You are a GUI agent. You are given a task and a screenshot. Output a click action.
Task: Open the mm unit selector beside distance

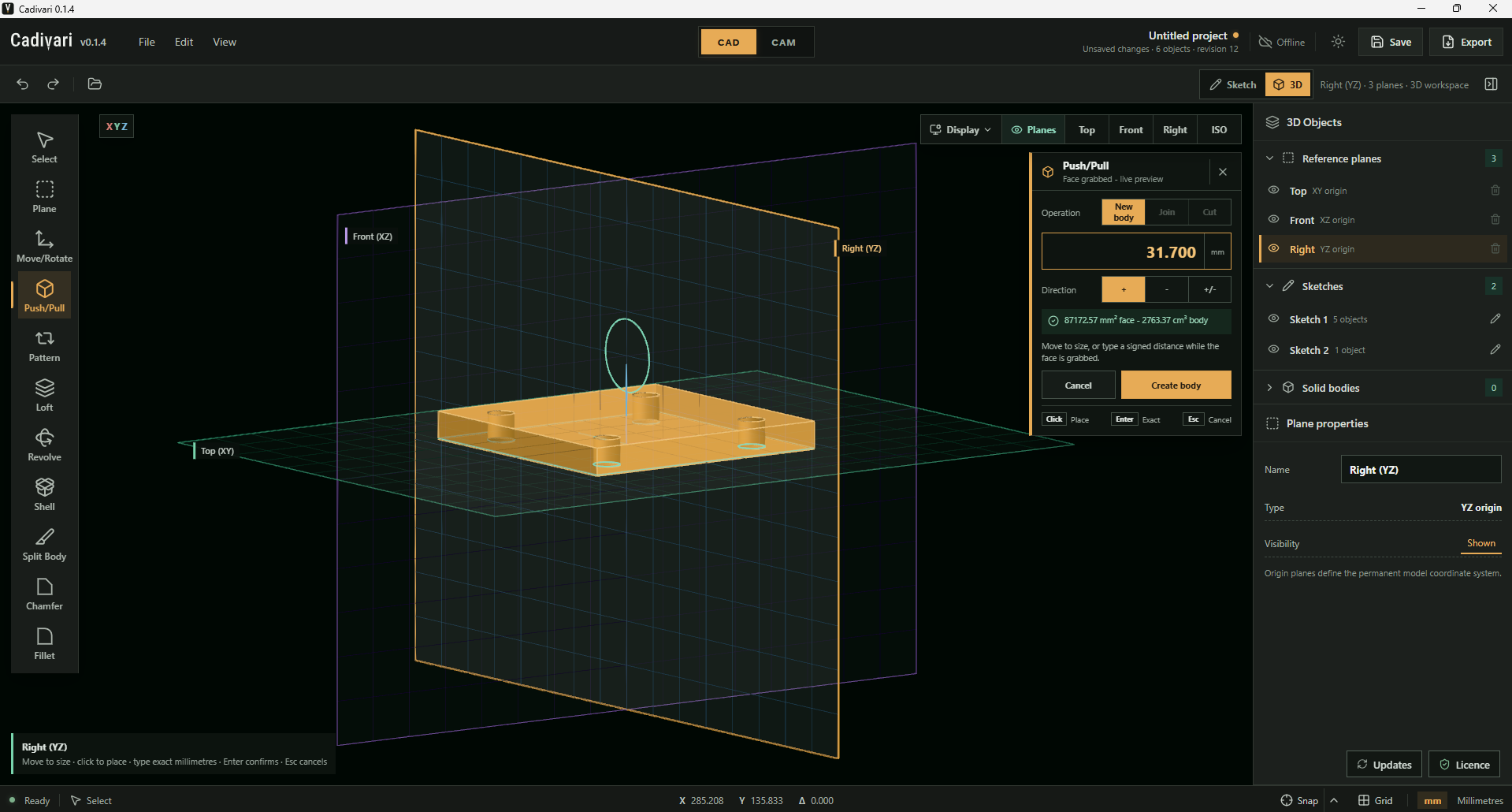point(1217,252)
